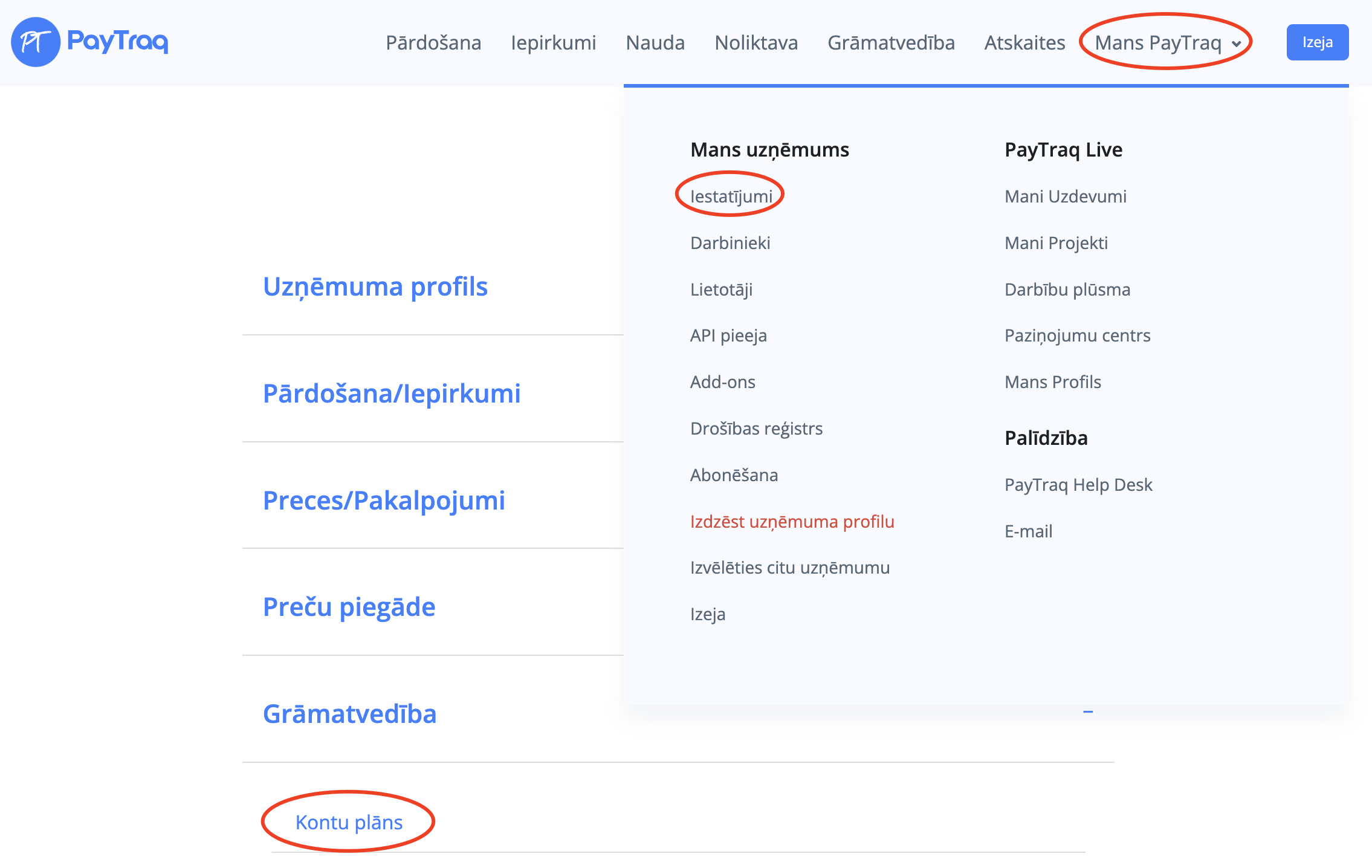The image size is (1372, 868).
Task: Open the Kontu plāns link
Action: click(x=349, y=823)
